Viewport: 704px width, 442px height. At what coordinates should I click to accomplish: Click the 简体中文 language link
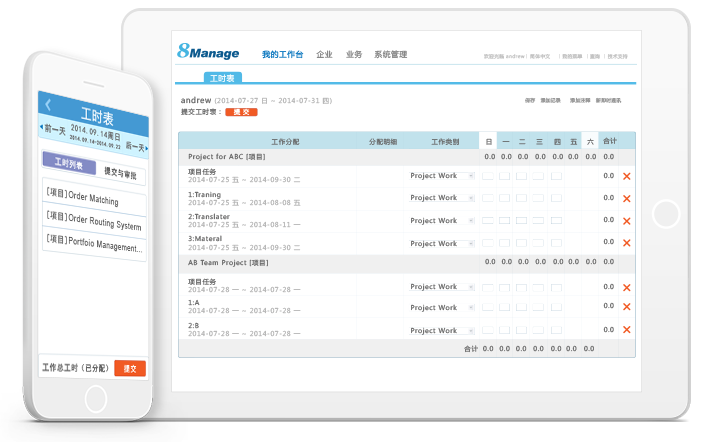pos(540,57)
